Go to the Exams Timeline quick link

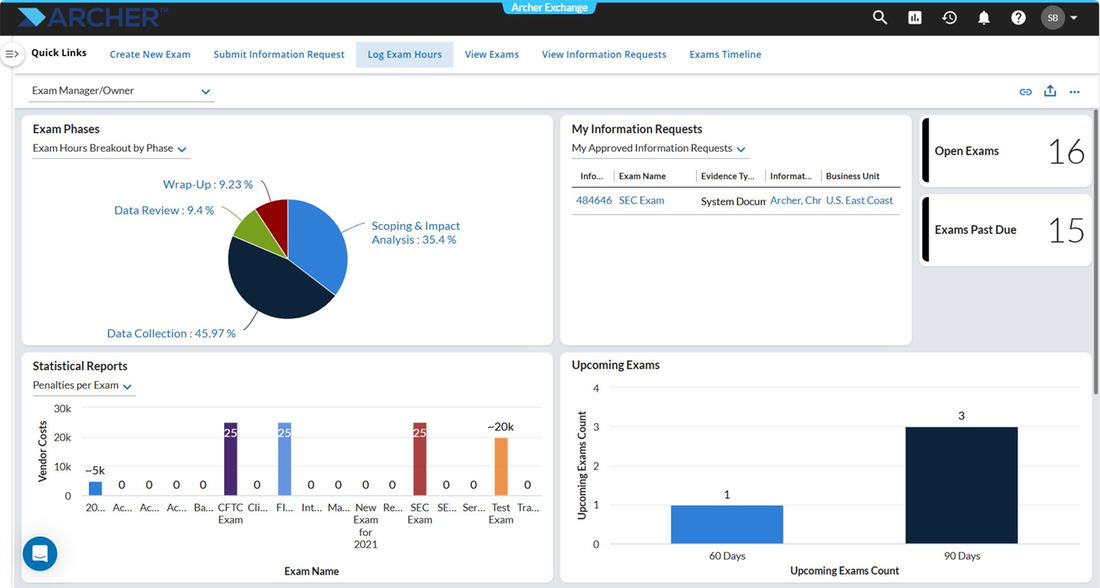click(x=725, y=55)
